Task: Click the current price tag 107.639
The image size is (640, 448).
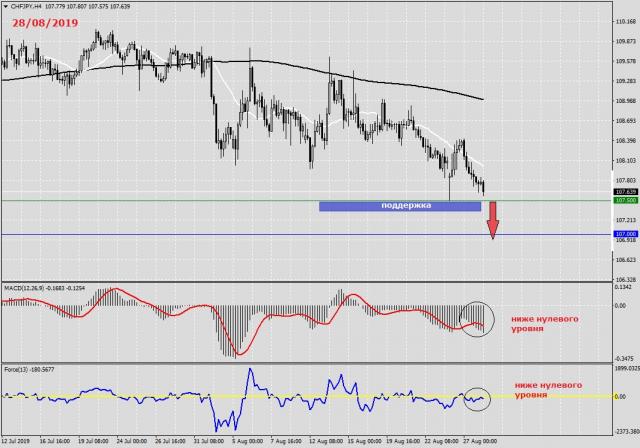Action: (626, 191)
